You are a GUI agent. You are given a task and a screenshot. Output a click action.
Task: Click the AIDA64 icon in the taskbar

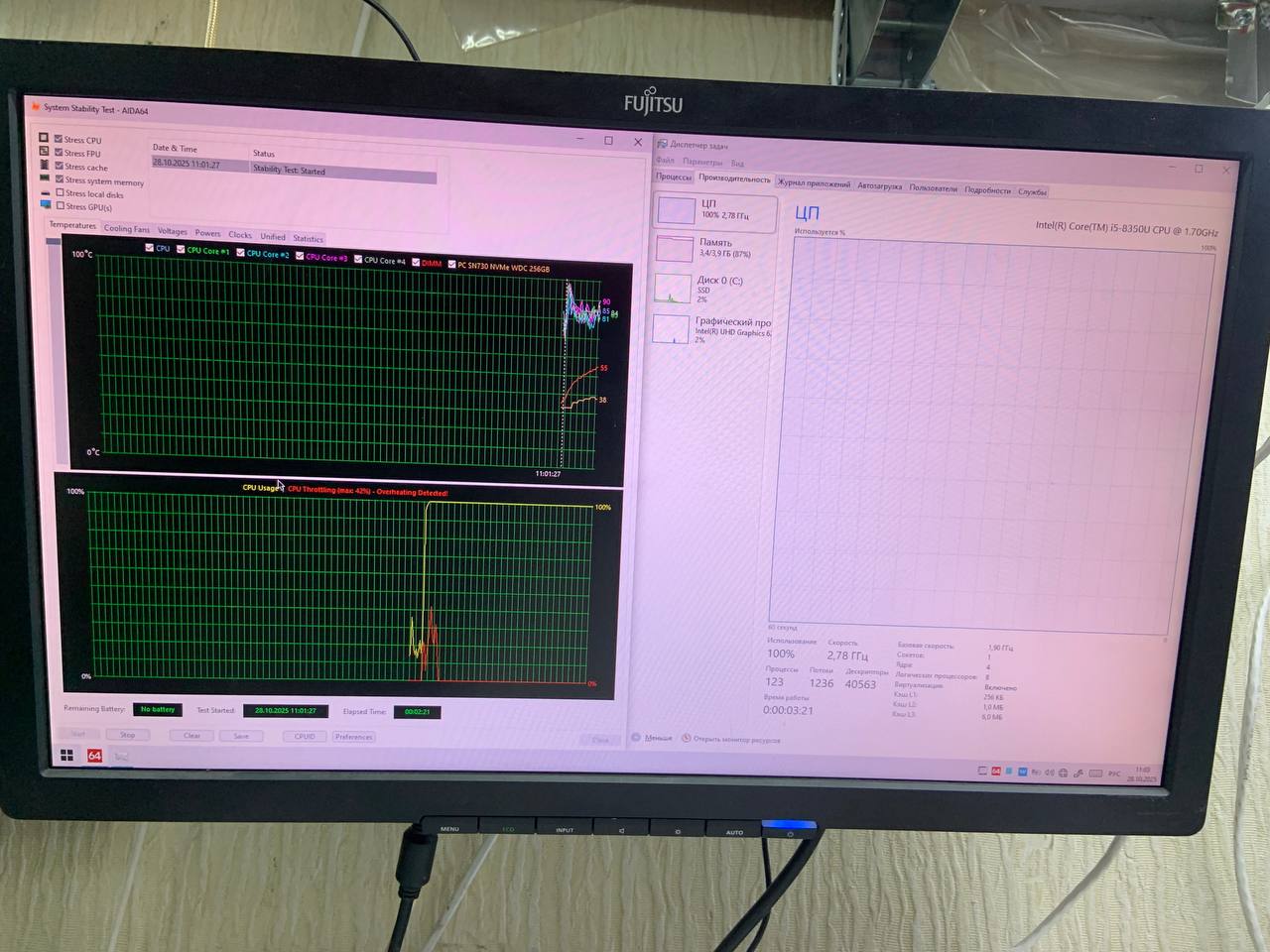(94, 756)
